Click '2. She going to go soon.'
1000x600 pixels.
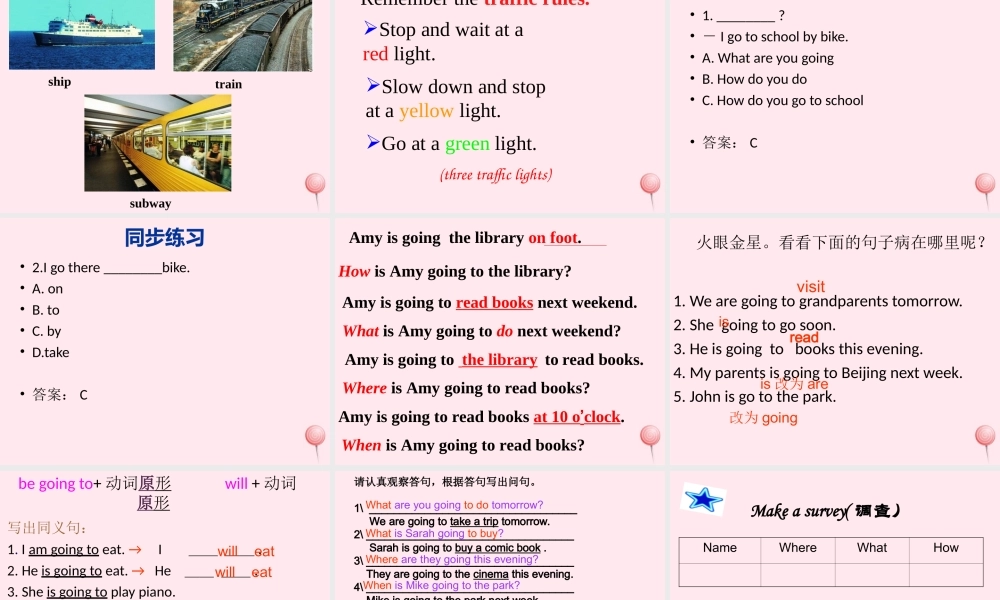click(x=754, y=325)
